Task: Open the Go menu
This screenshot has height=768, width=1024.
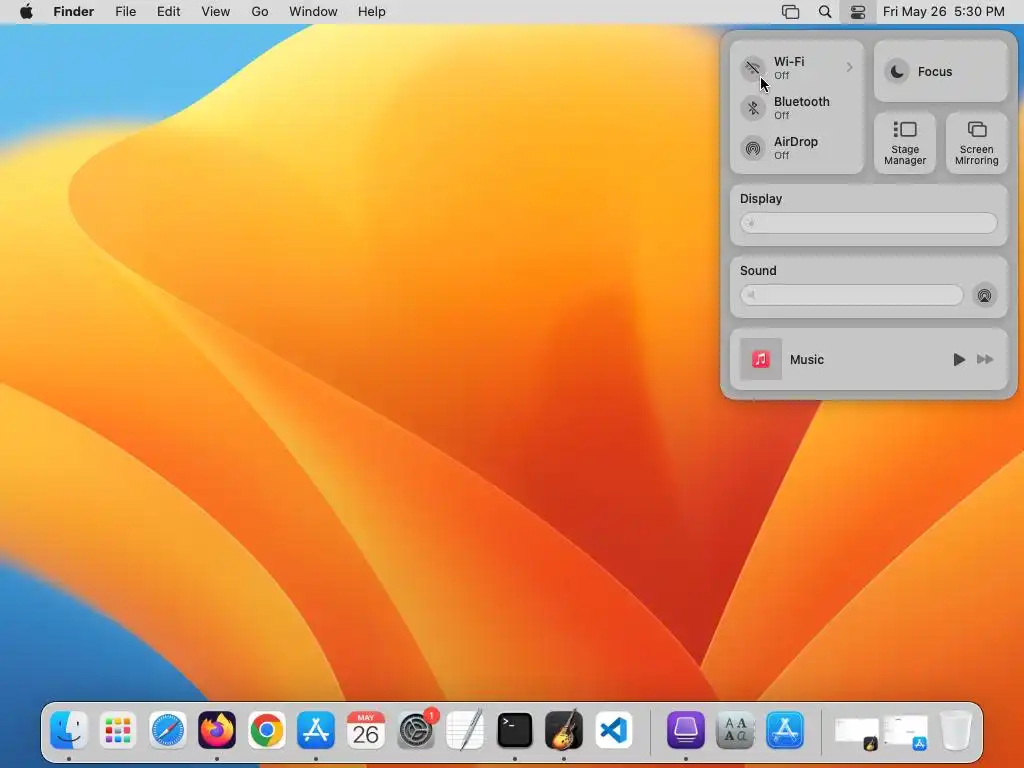Action: tap(260, 12)
